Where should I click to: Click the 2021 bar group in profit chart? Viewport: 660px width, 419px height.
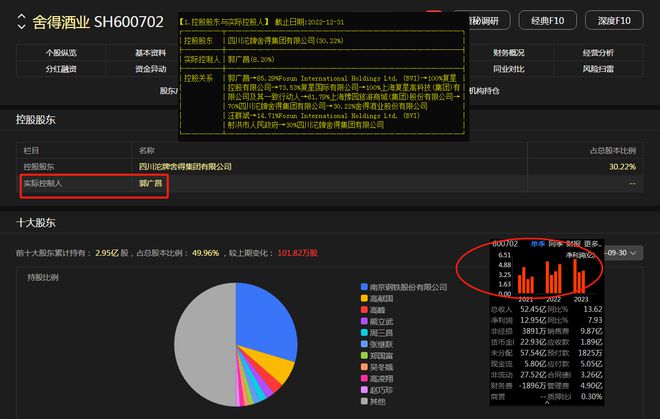pos(526,280)
